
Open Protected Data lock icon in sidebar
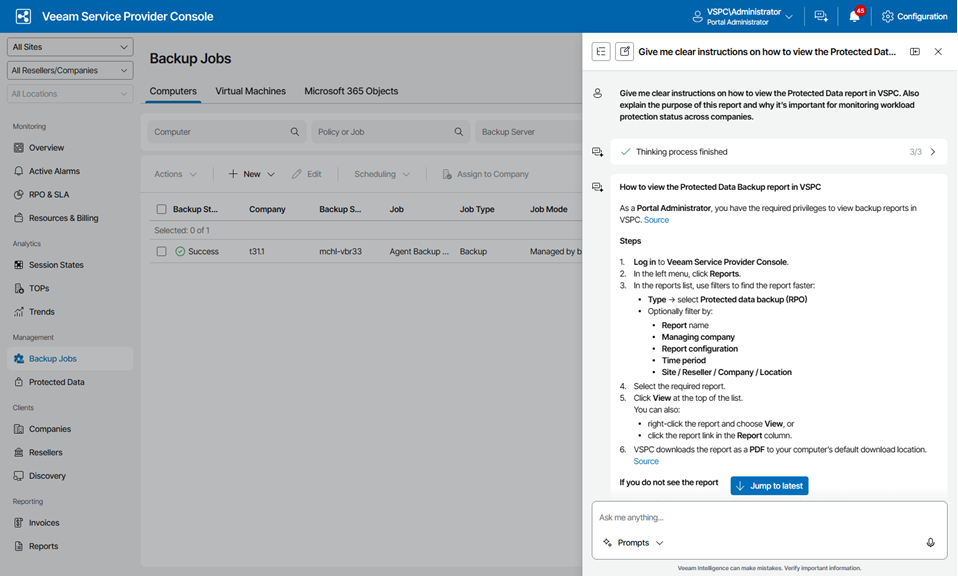tap(19, 382)
